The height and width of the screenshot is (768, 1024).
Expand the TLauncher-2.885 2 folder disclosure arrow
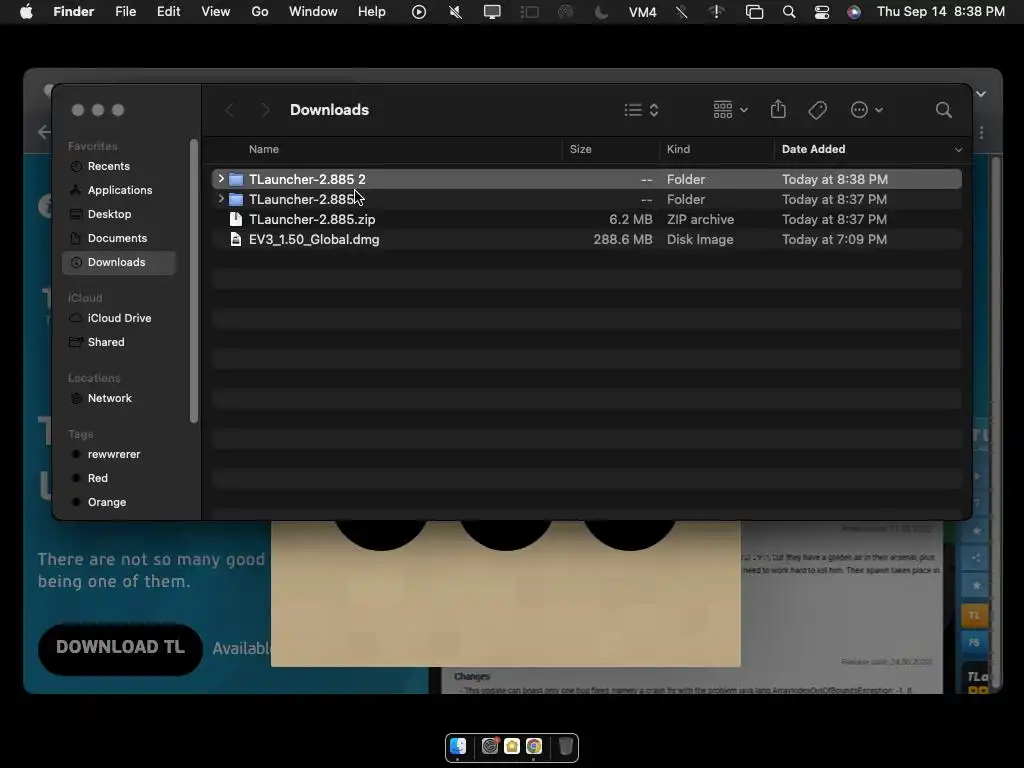coord(221,179)
